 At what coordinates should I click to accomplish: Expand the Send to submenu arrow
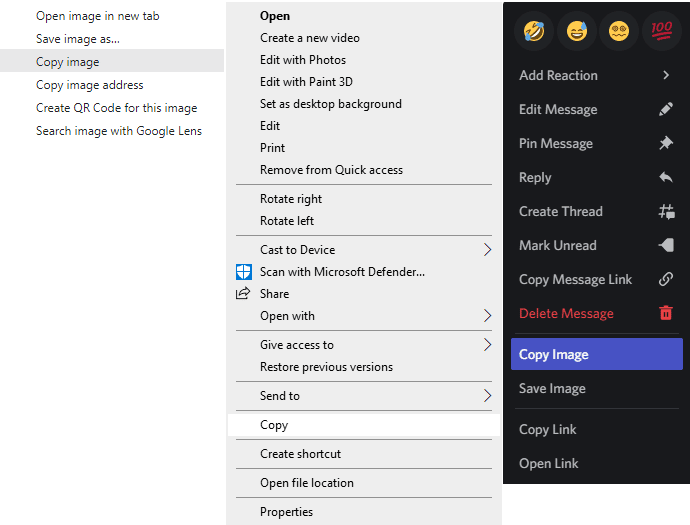pyautogui.click(x=487, y=396)
